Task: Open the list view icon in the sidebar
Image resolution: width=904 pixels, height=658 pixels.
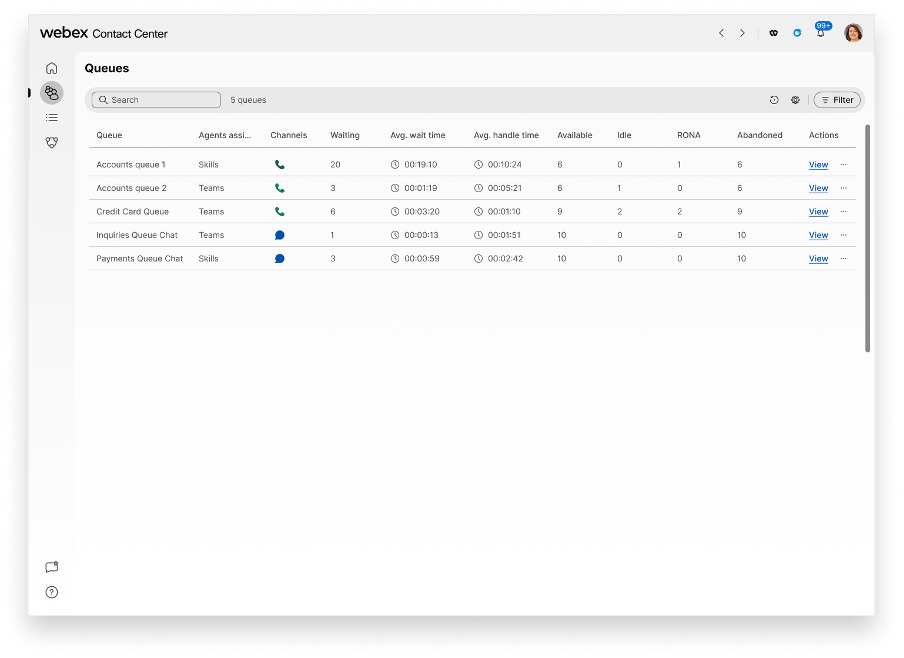Action: click(51, 118)
